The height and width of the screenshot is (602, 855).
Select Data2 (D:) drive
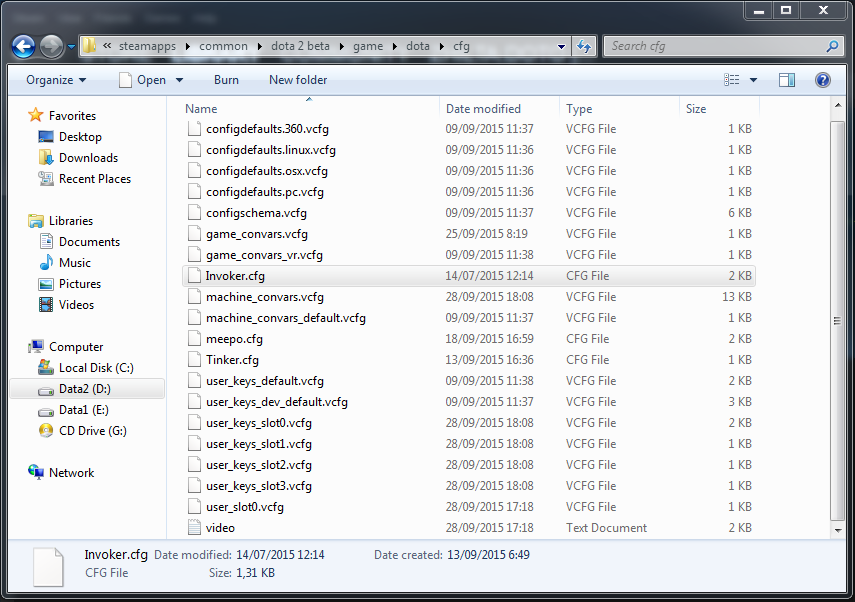pyautogui.click(x=87, y=389)
